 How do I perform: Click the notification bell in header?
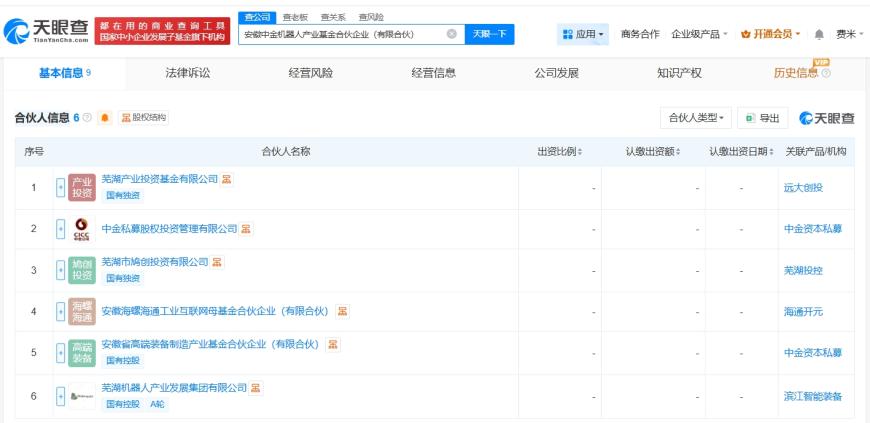click(x=819, y=34)
